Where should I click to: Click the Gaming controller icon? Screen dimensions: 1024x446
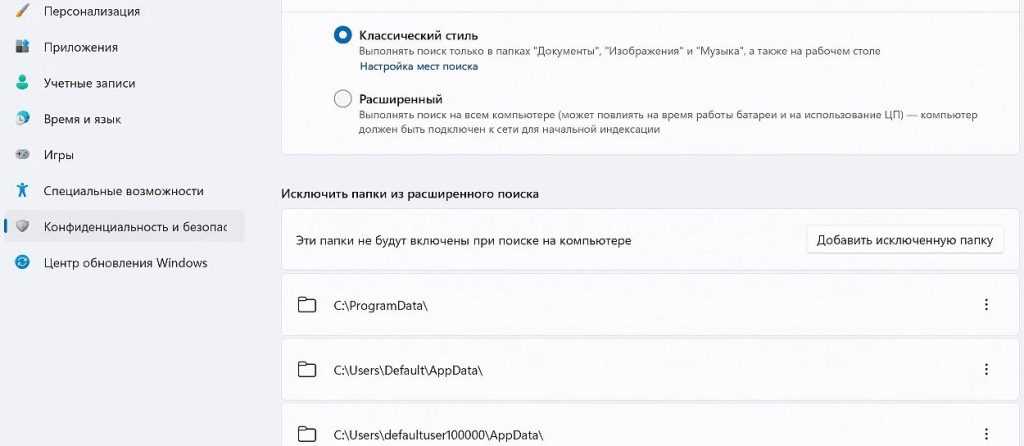click(22, 155)
